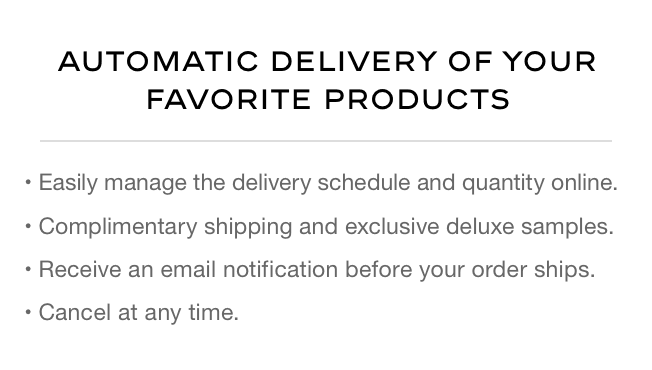
Task: Click the bullet dot before "Receive an email"
Action: click(28, 269)
